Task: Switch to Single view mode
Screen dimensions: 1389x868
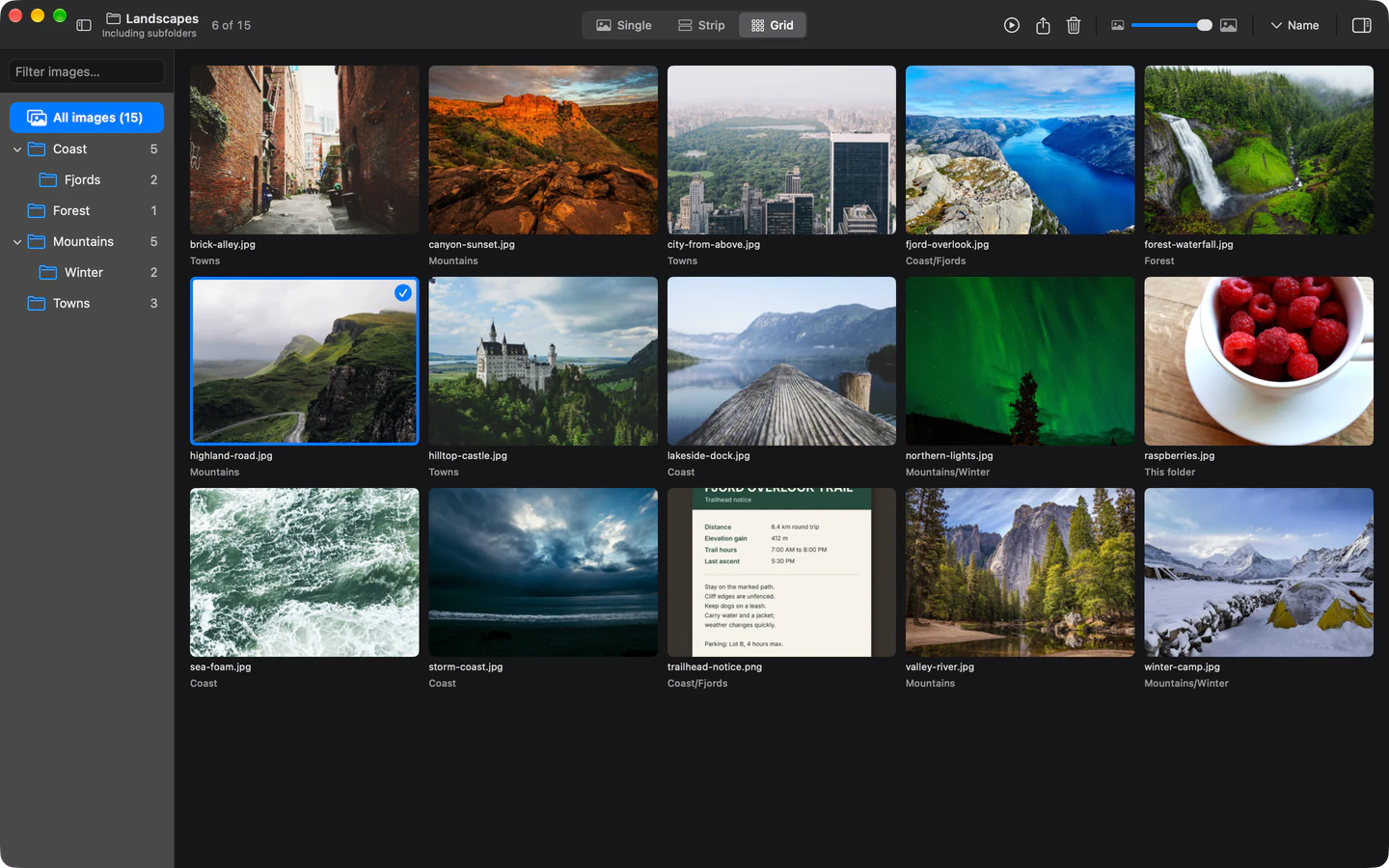Action: [624, 25]
